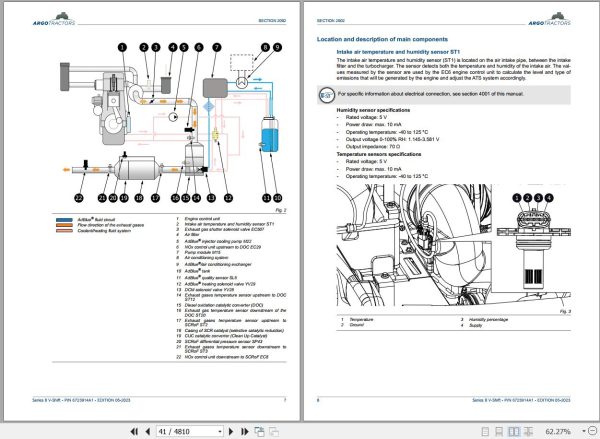600x439 pixels.
Task: Click the Fig. 3 caption label
Action: point(565,312)
